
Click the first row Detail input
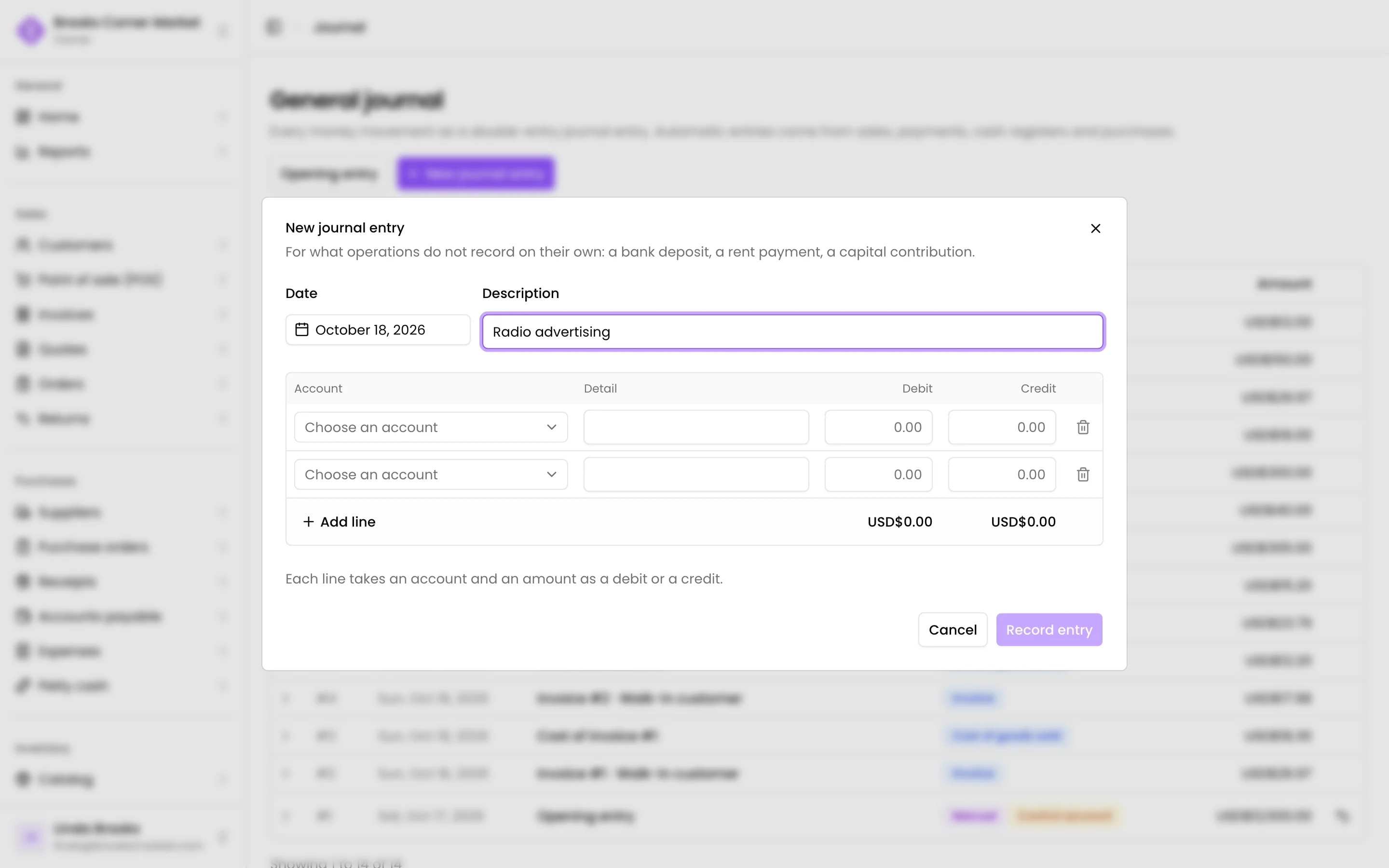696,427
